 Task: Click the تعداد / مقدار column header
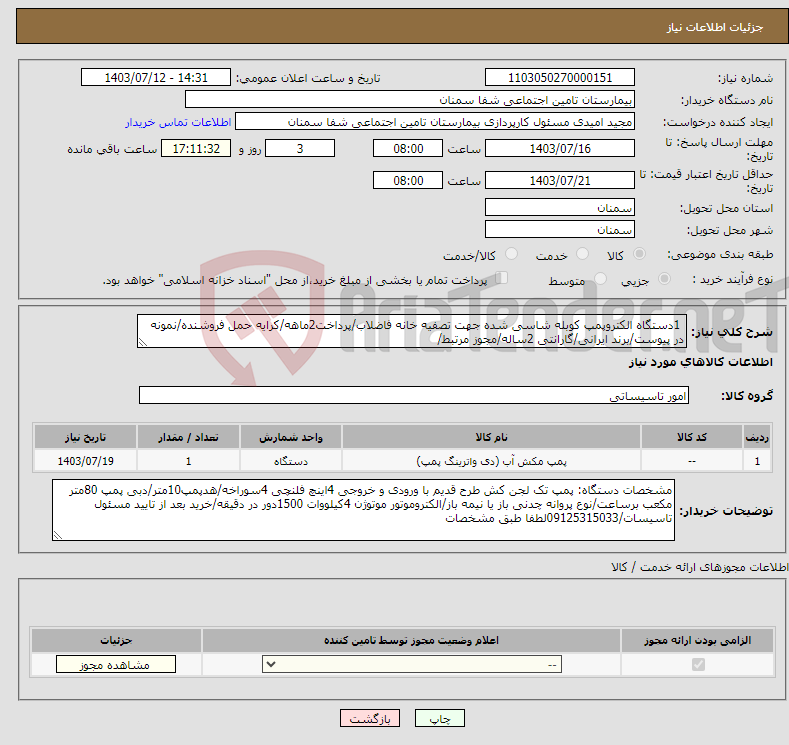pyautogui.click(x=188, y=437)
